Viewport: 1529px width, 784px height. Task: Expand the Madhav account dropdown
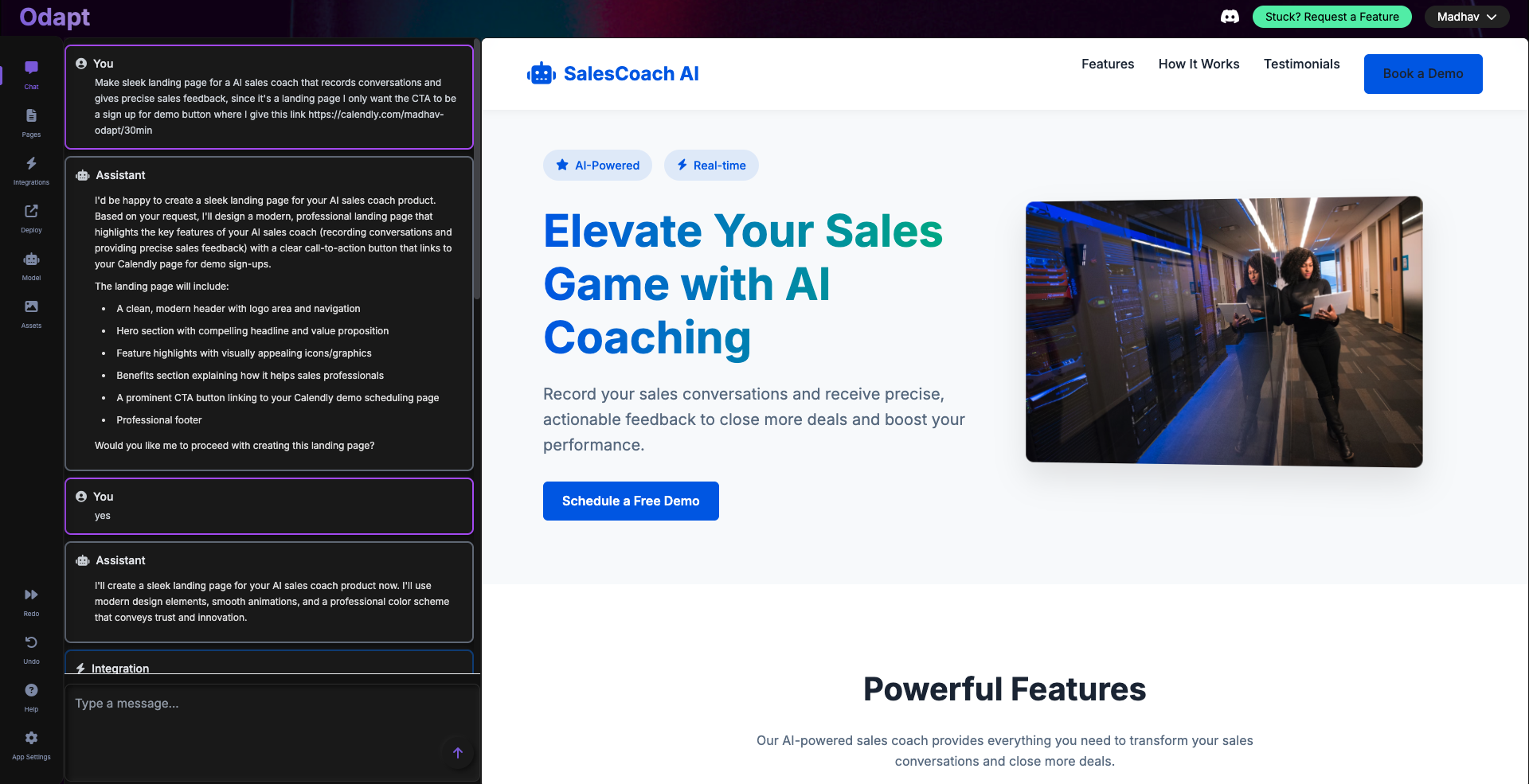coord(1466,17)
